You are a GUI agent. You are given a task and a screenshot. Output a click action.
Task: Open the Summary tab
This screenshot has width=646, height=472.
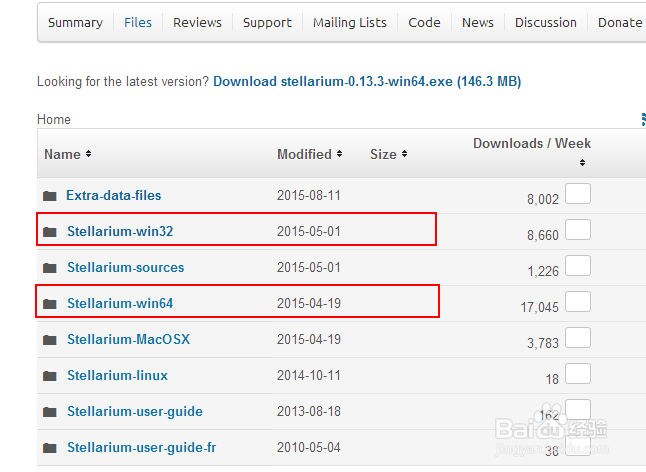(x=75, y=23)
